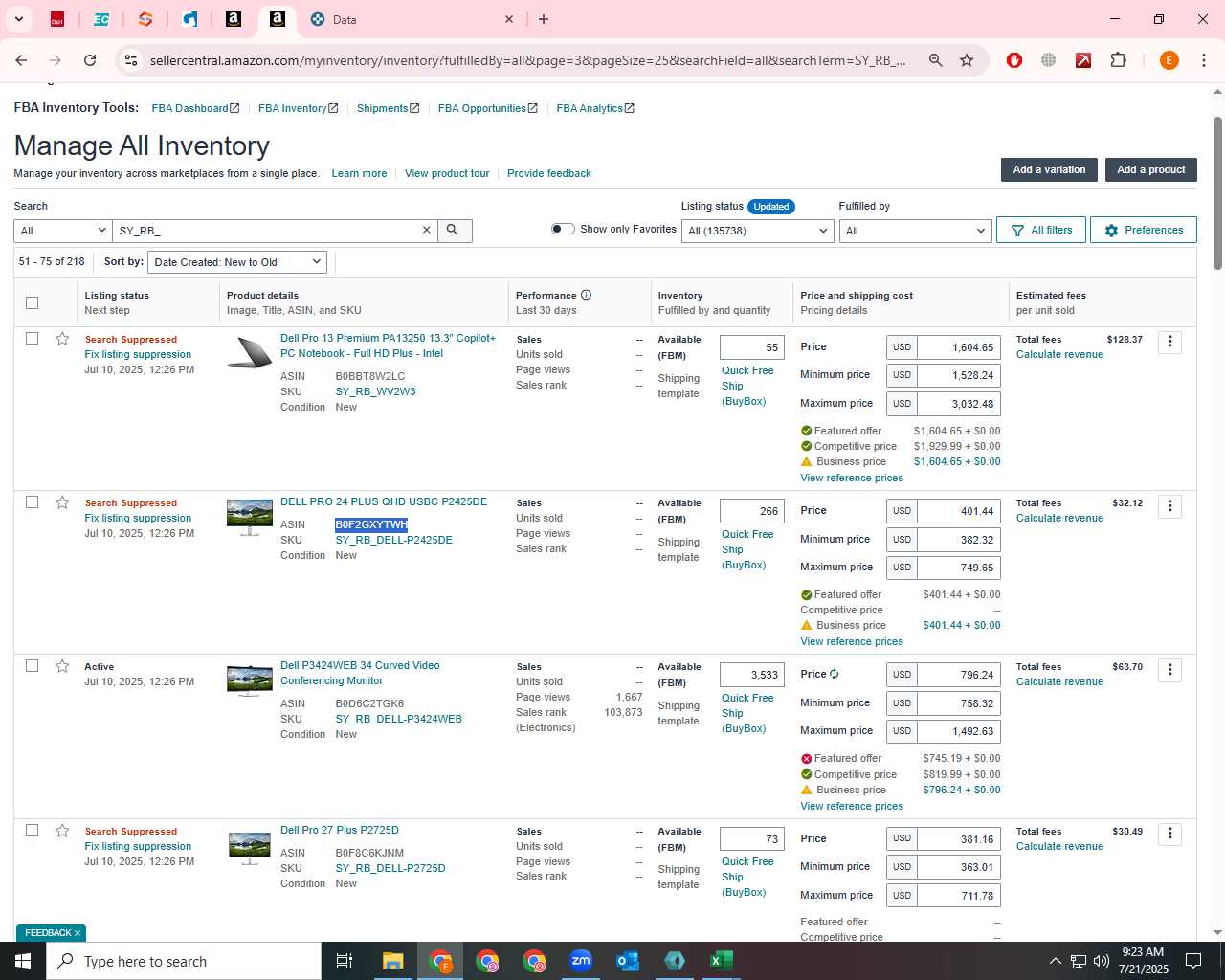This screenshot has height=980, width=1225.
Task: Open the browser tab search chevron
Action: coord(18,19)
